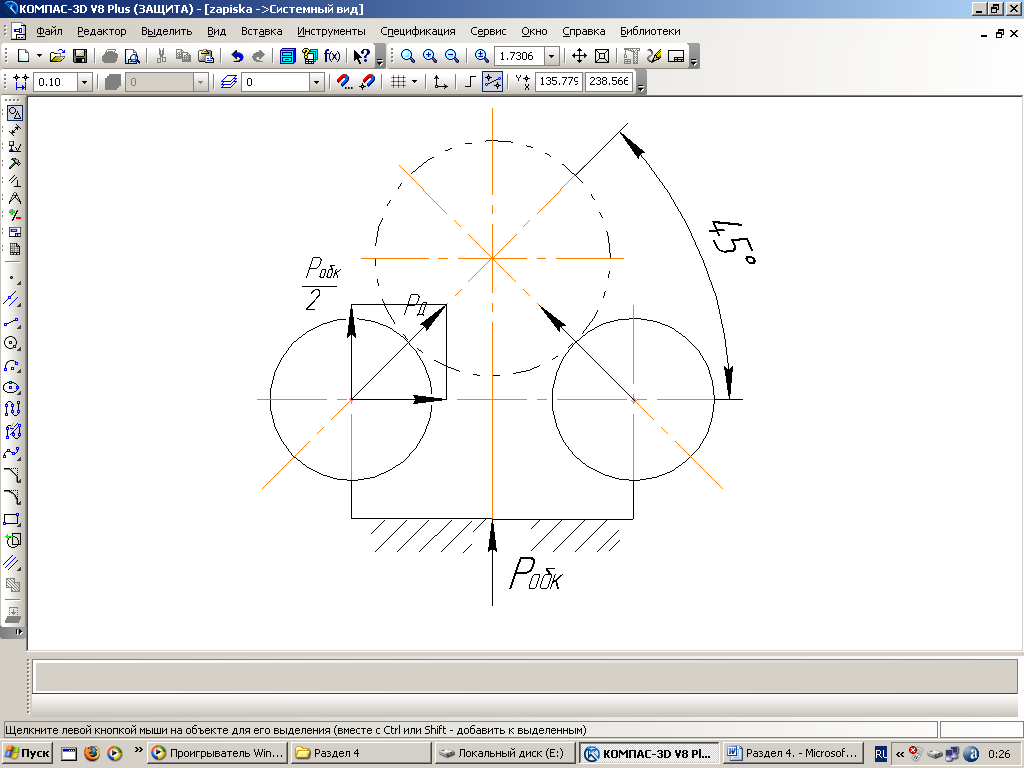Image resolution: width=1024 pixels, height=768 pixels.
Task: Select the Ellipse drawing tool
Action: click(13, 387)
